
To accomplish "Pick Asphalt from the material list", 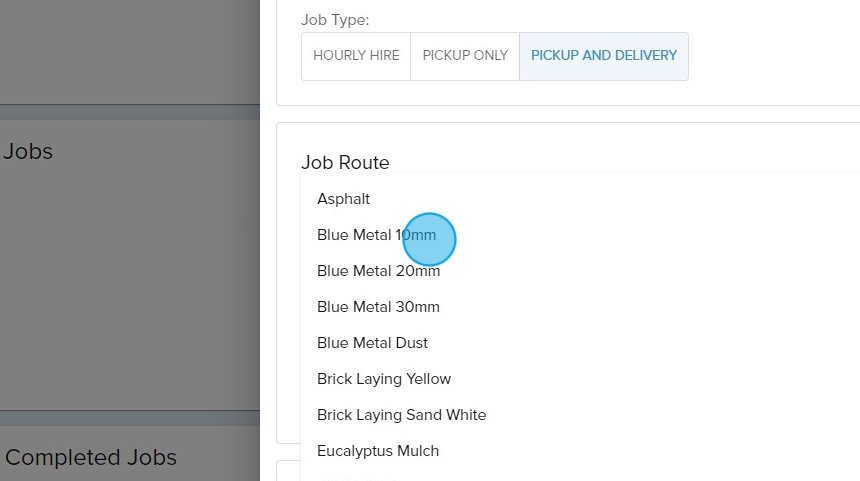I will [x=344, y=199].
